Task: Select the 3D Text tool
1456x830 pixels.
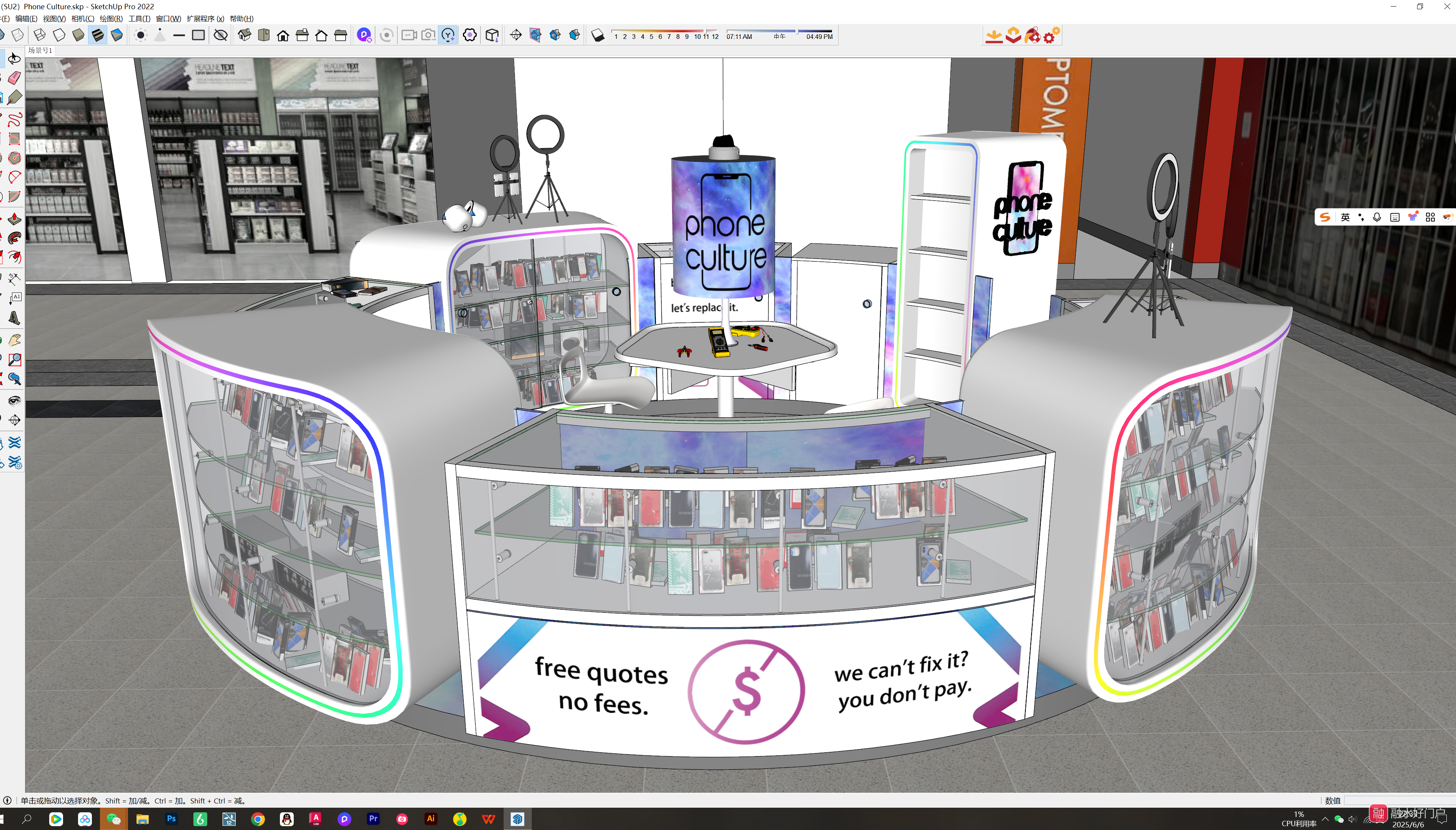Action: 14,318
